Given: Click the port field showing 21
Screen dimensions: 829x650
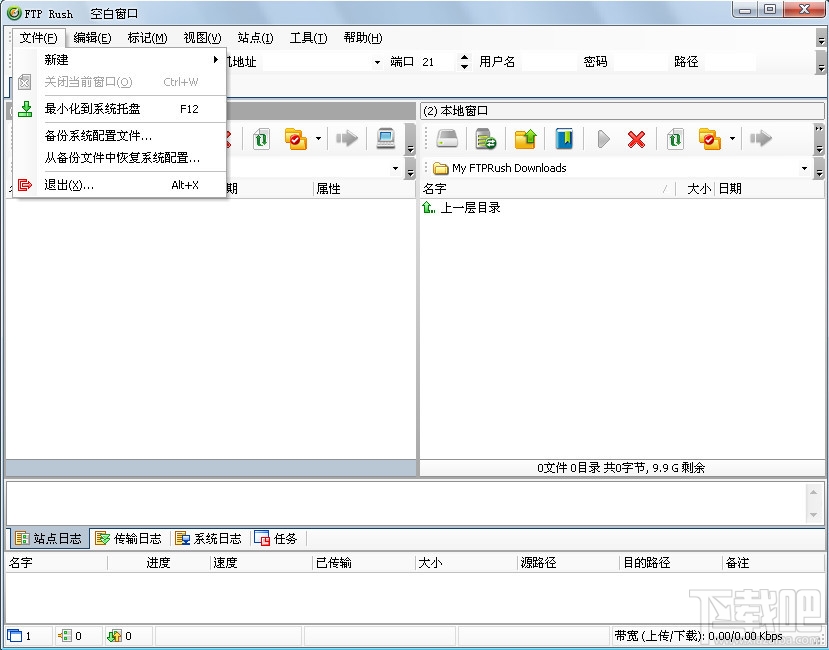Looking at the screenshot, I should point(437,62).
